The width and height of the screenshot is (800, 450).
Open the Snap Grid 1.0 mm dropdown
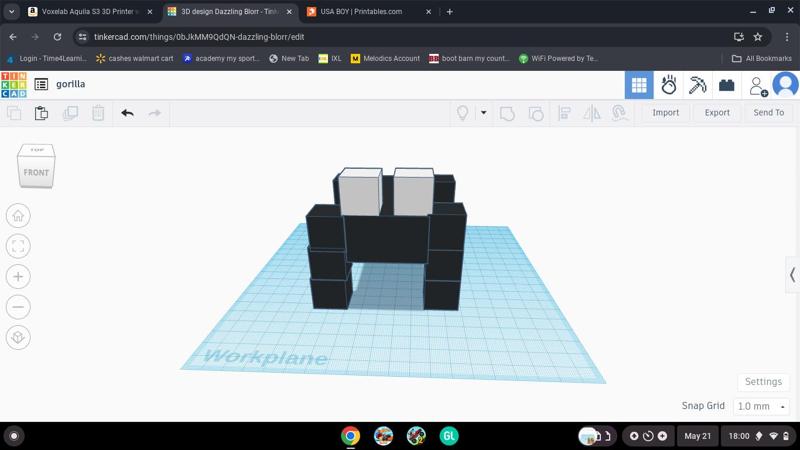(x=761, y=407)
